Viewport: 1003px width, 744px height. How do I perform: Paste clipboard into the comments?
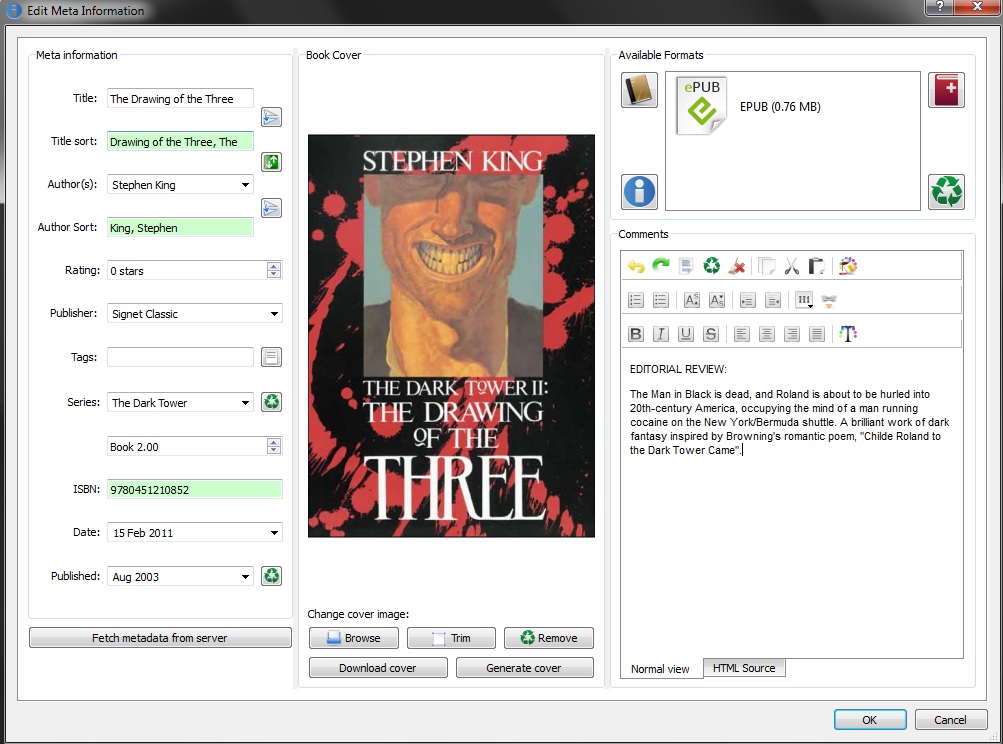pos(816,266)
